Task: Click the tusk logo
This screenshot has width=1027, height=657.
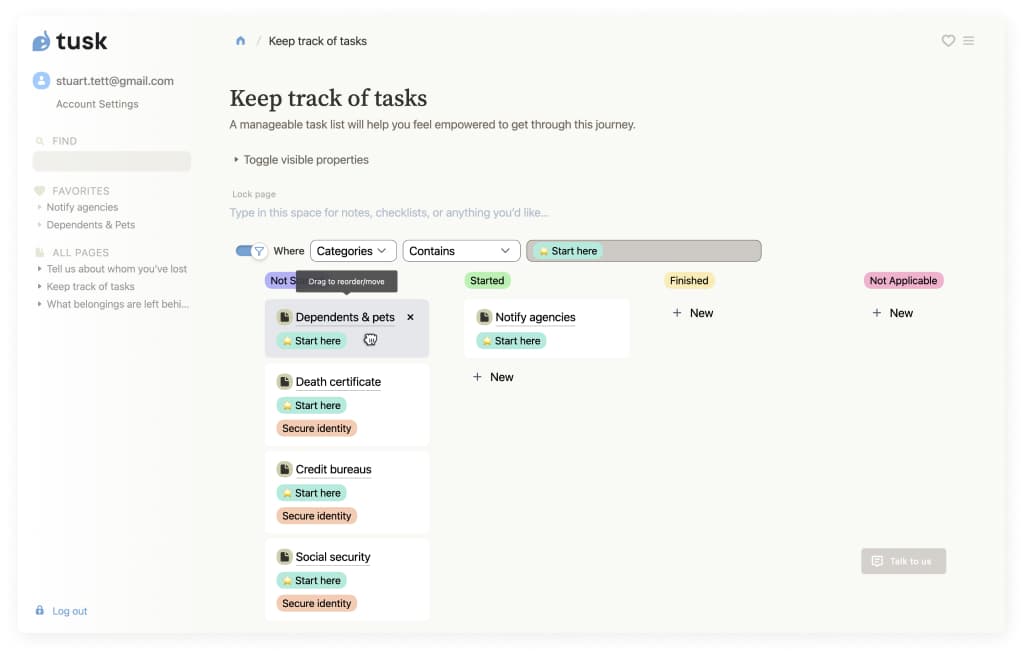Action: (x=70, y=41)
